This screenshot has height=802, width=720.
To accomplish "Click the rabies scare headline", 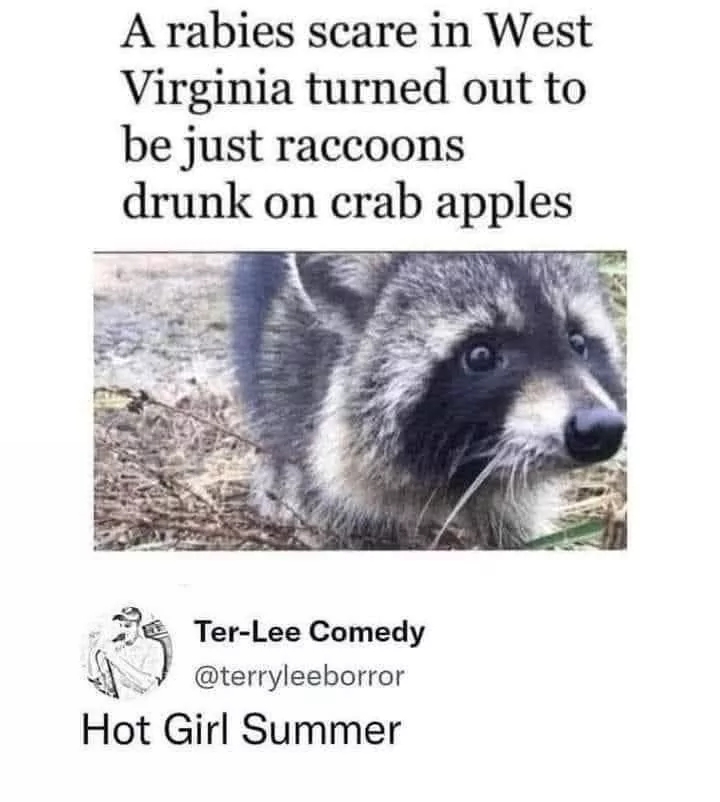I will tap(356, 117).
